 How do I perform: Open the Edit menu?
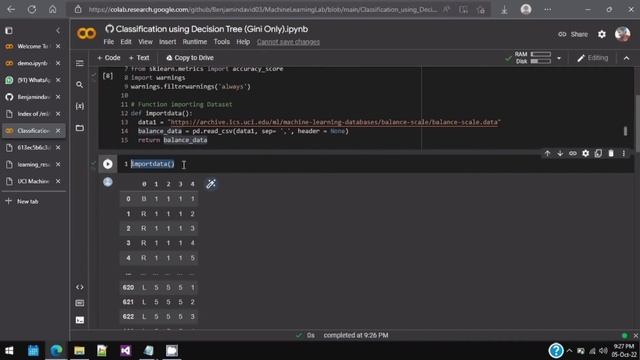coord(126,42)
